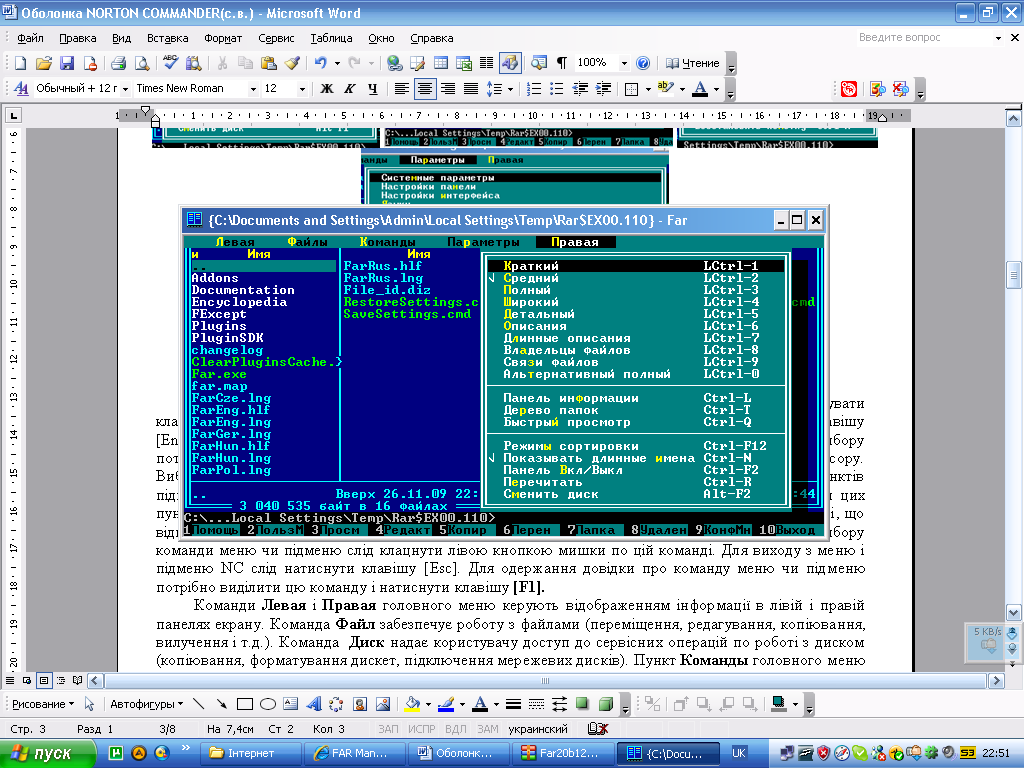This screenshot has width=1024, height=768.
Task: Click the 3Просм function key in Far
Action: [x=335, y=530]
